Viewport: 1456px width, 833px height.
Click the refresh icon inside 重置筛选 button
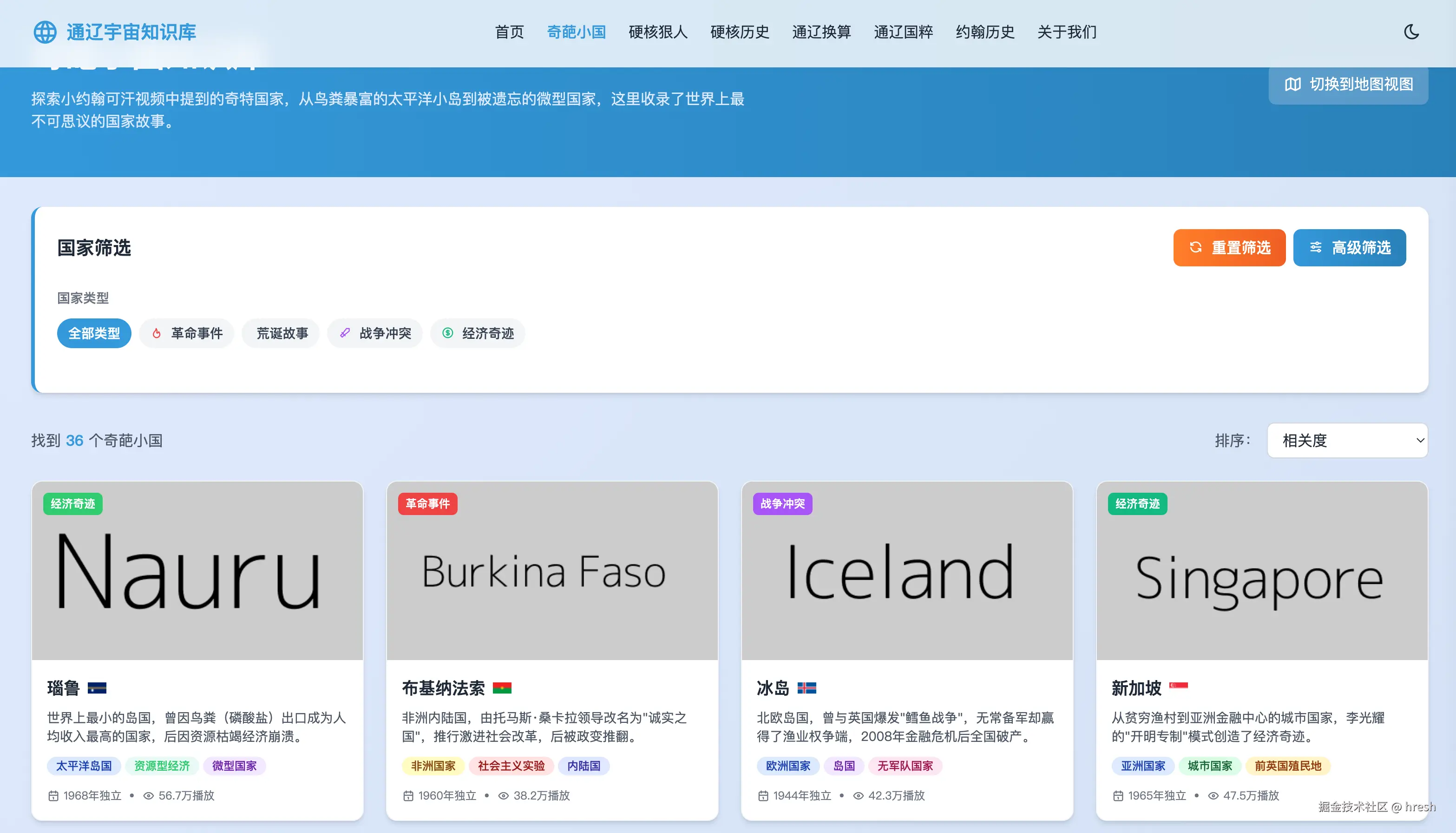coord(1196,247)
